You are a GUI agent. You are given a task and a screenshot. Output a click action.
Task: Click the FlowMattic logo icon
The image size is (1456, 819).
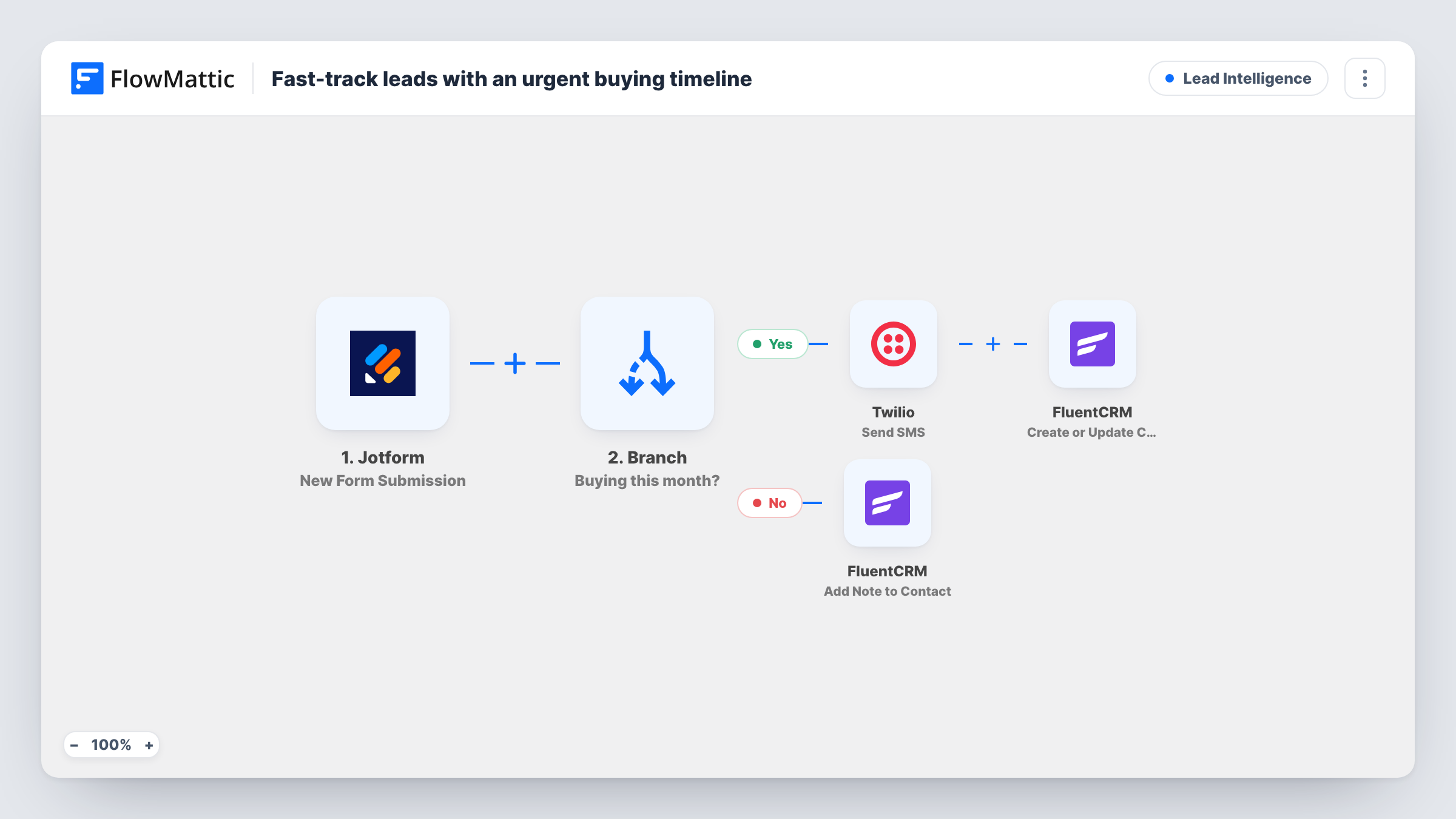click(87, 78)
